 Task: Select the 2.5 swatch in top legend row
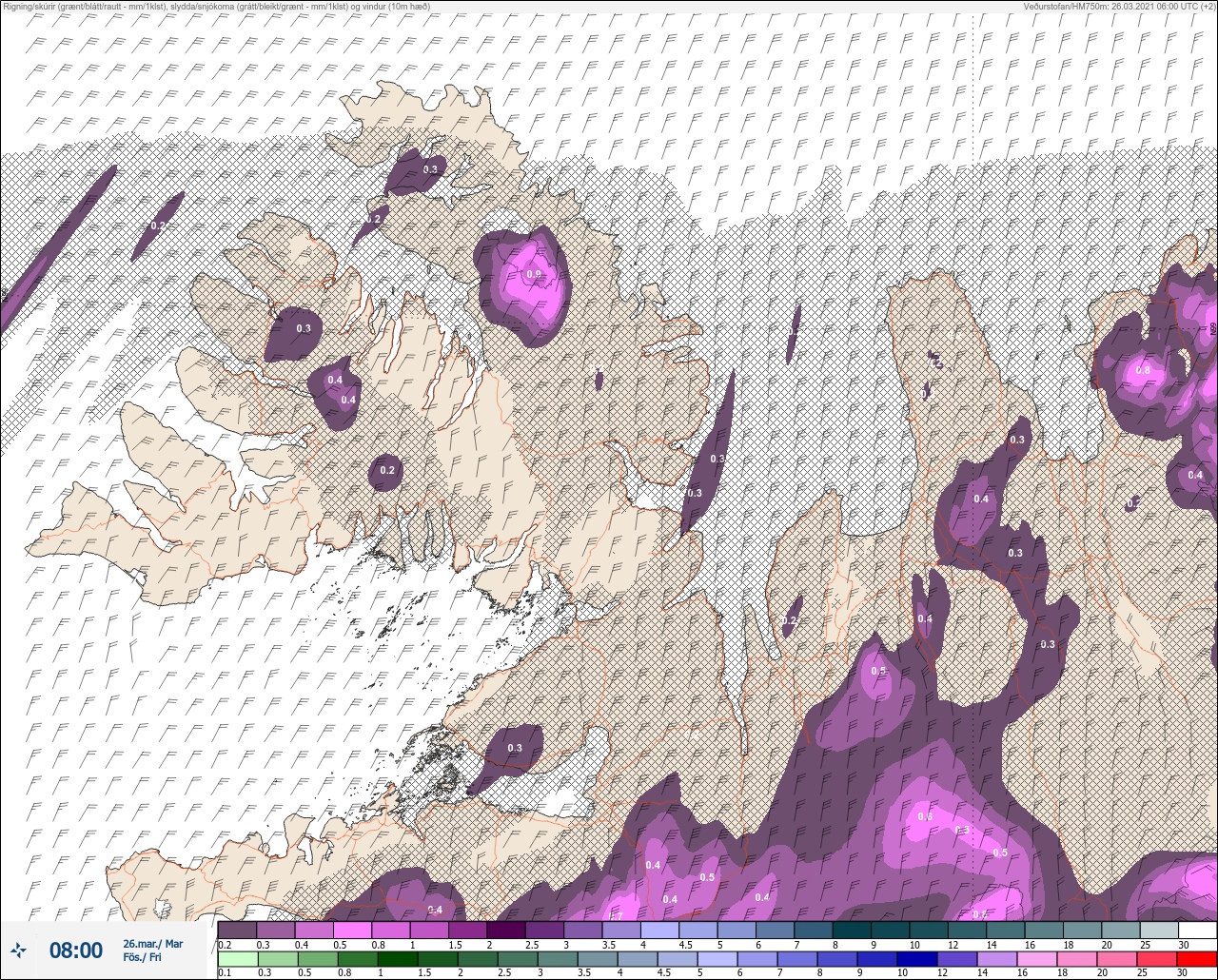click(x=544, y=929)
